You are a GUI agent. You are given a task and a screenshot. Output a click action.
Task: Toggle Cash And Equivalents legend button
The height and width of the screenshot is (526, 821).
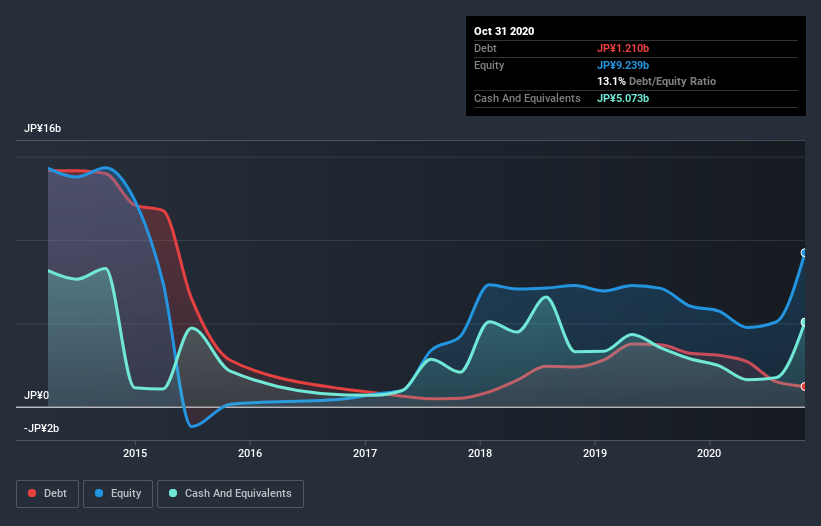click(230, 494)
